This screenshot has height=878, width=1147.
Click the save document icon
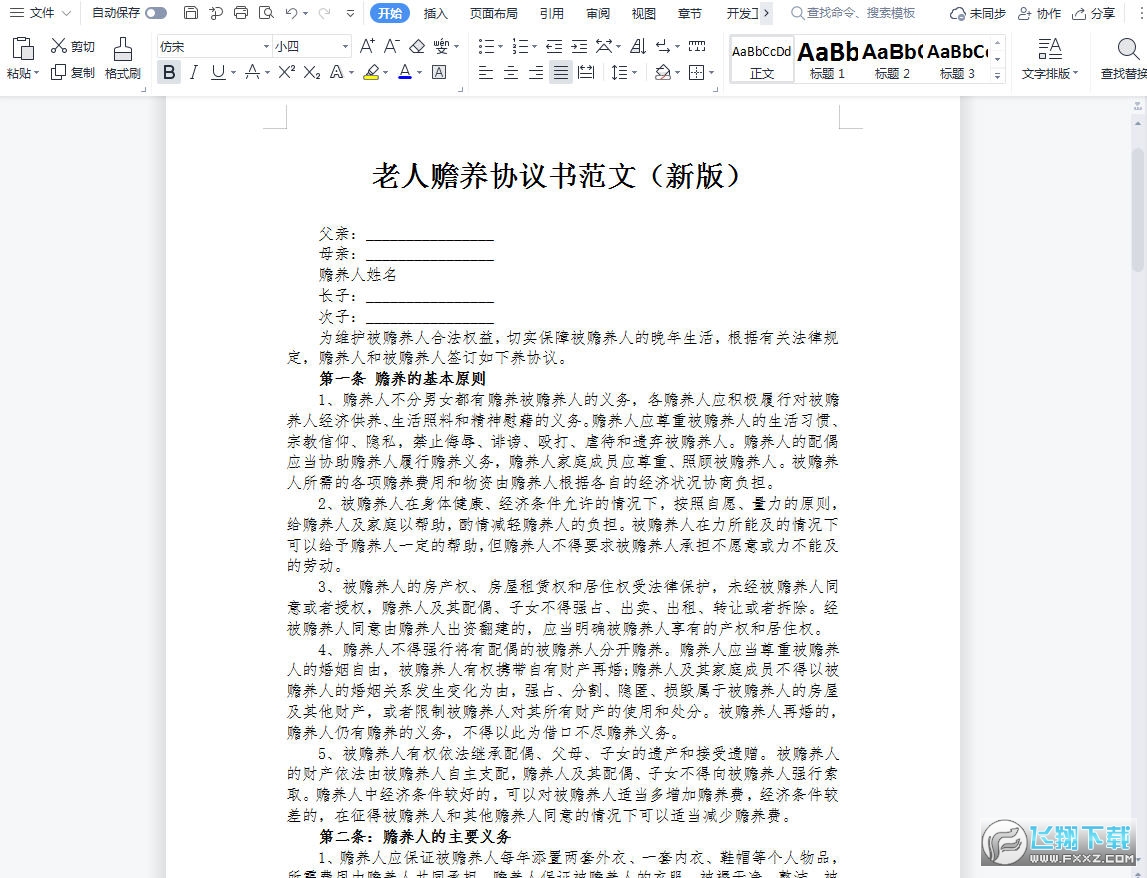(x=191, y=12)
